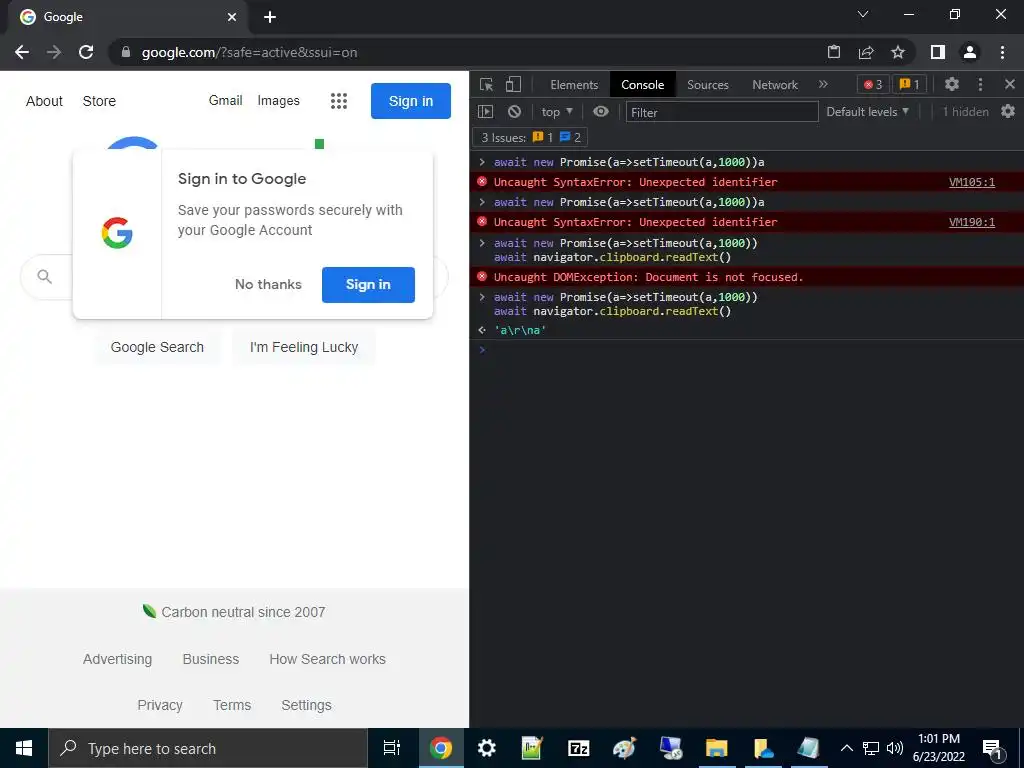Open 7-Zip from the taskbar
The image size is (1024, 768).
pos(579,748)
